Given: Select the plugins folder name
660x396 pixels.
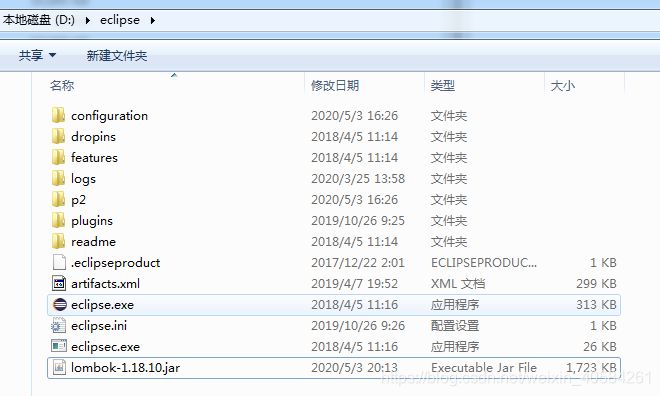Looking at the screenshot, I should [x=92, y=221].
